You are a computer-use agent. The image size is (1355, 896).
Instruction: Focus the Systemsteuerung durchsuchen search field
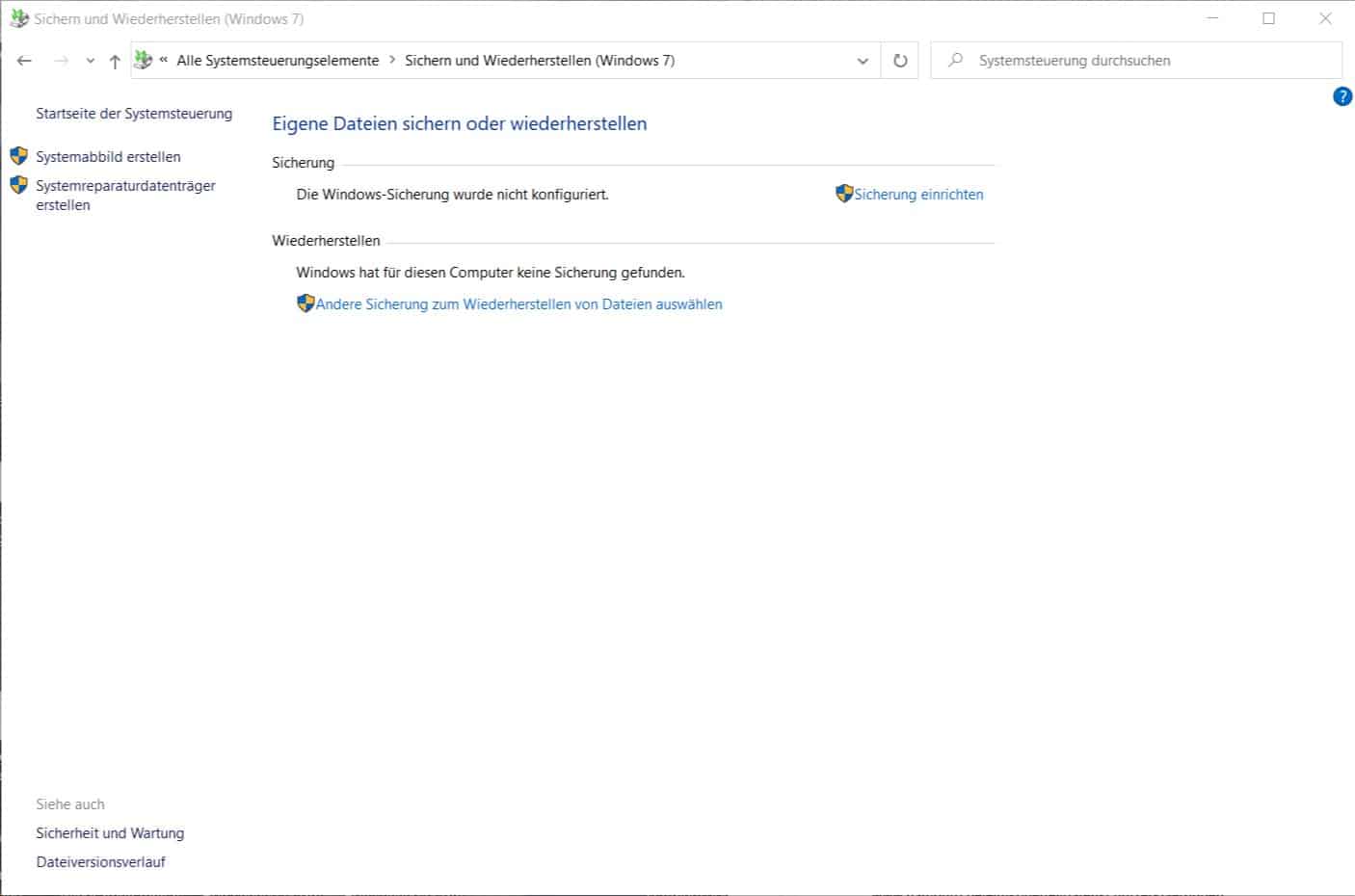(1136, 60)
